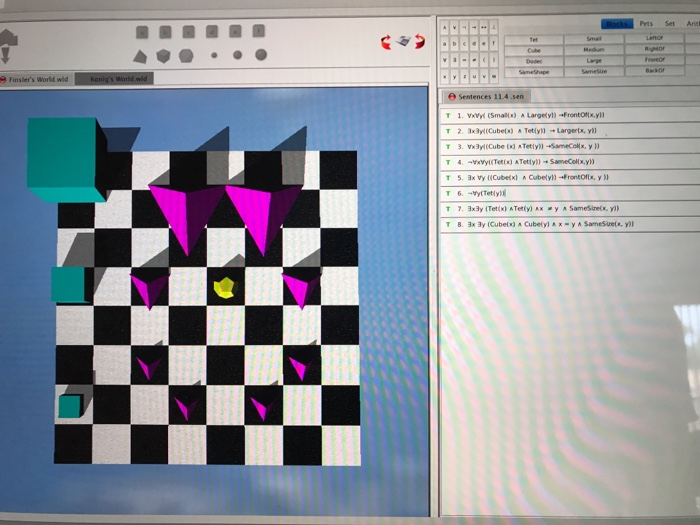Image resolution: width=700 pixels, height=525 pixels.
Task: Insert the Cube predicate
Action: click(533, 50)
